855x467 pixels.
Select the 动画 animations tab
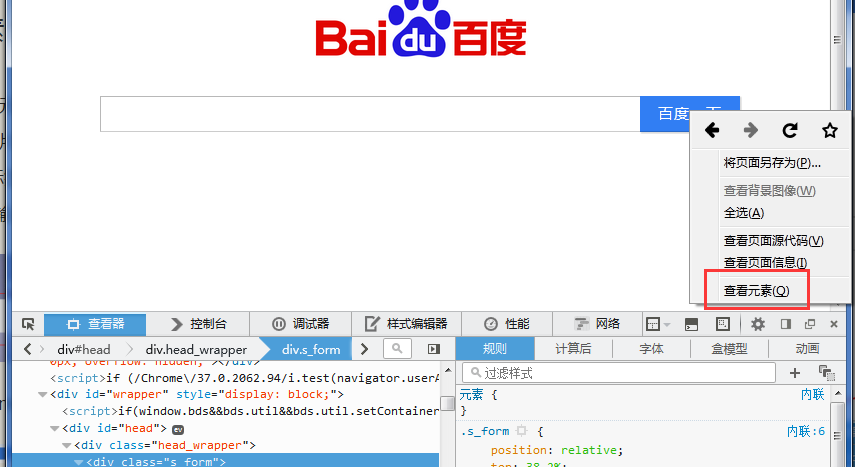tap(808, 349)
